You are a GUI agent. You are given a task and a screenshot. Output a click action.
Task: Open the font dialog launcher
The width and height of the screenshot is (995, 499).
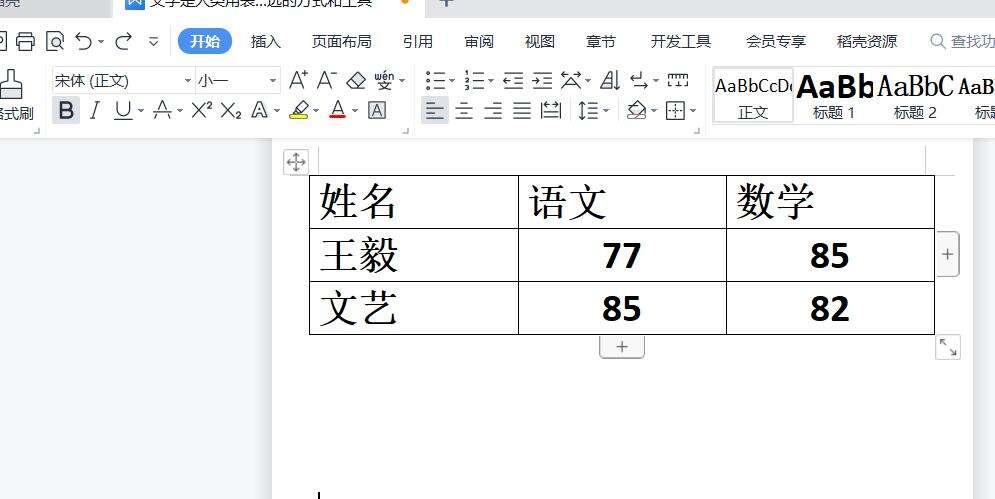[x=406, y=131]
